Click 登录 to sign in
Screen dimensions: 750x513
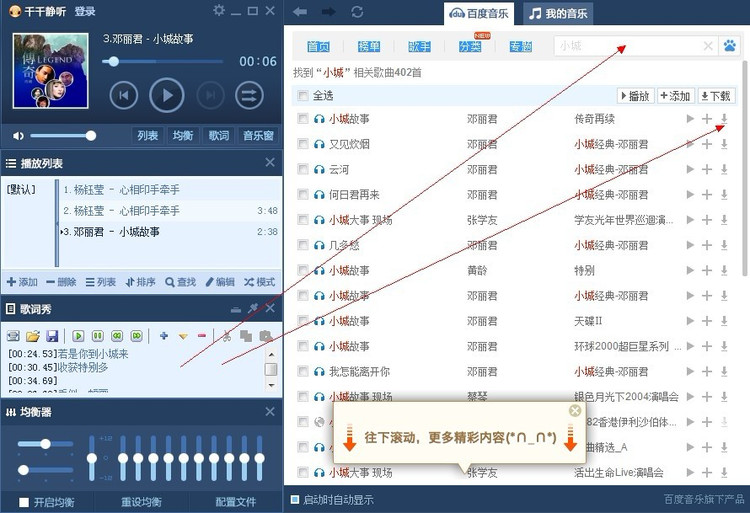pyautogui.click(x=85, y=11)
